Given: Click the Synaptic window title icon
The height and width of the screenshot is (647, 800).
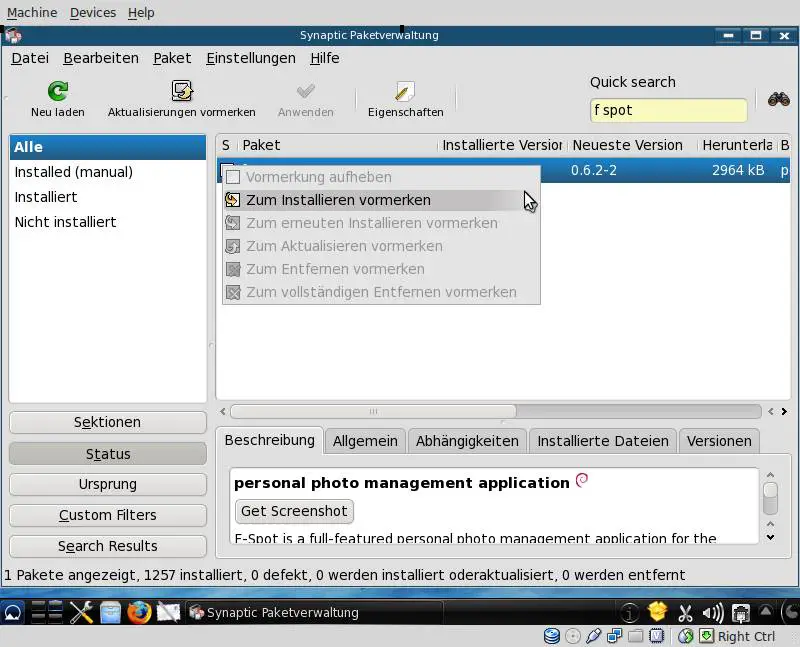Looking at the screenshot, I should [x=13, y=36].
